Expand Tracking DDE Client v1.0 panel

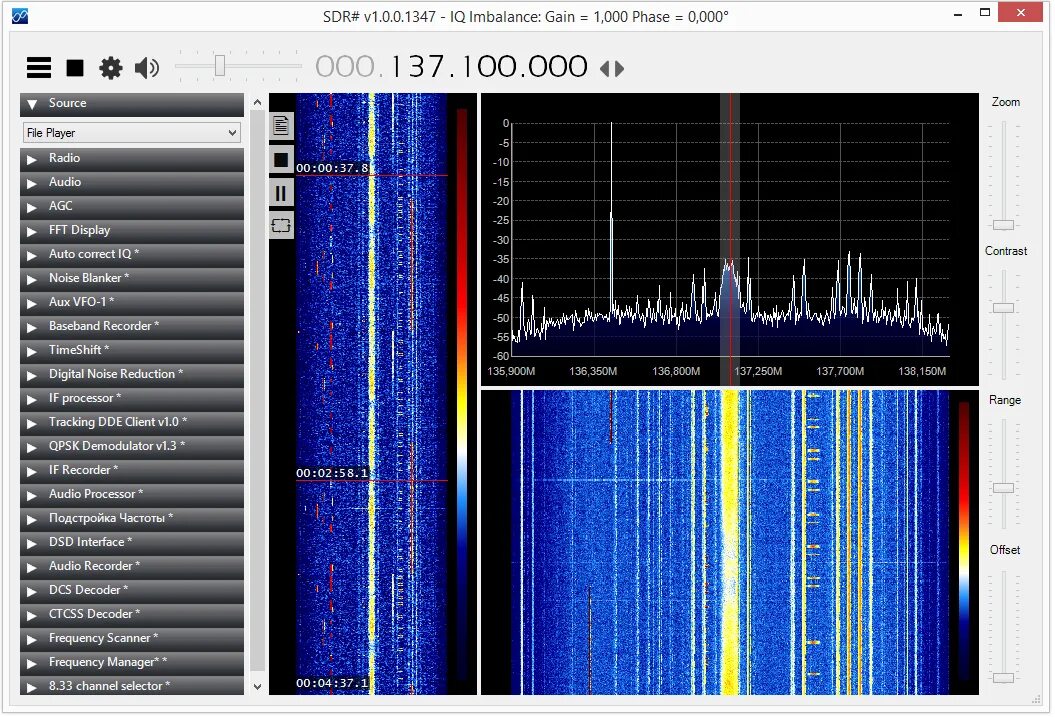[x=132, y=422]
